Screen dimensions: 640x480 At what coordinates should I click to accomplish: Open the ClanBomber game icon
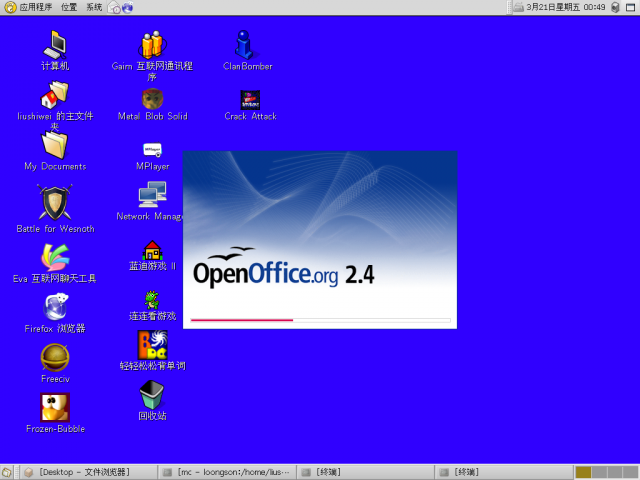point(245,45)
